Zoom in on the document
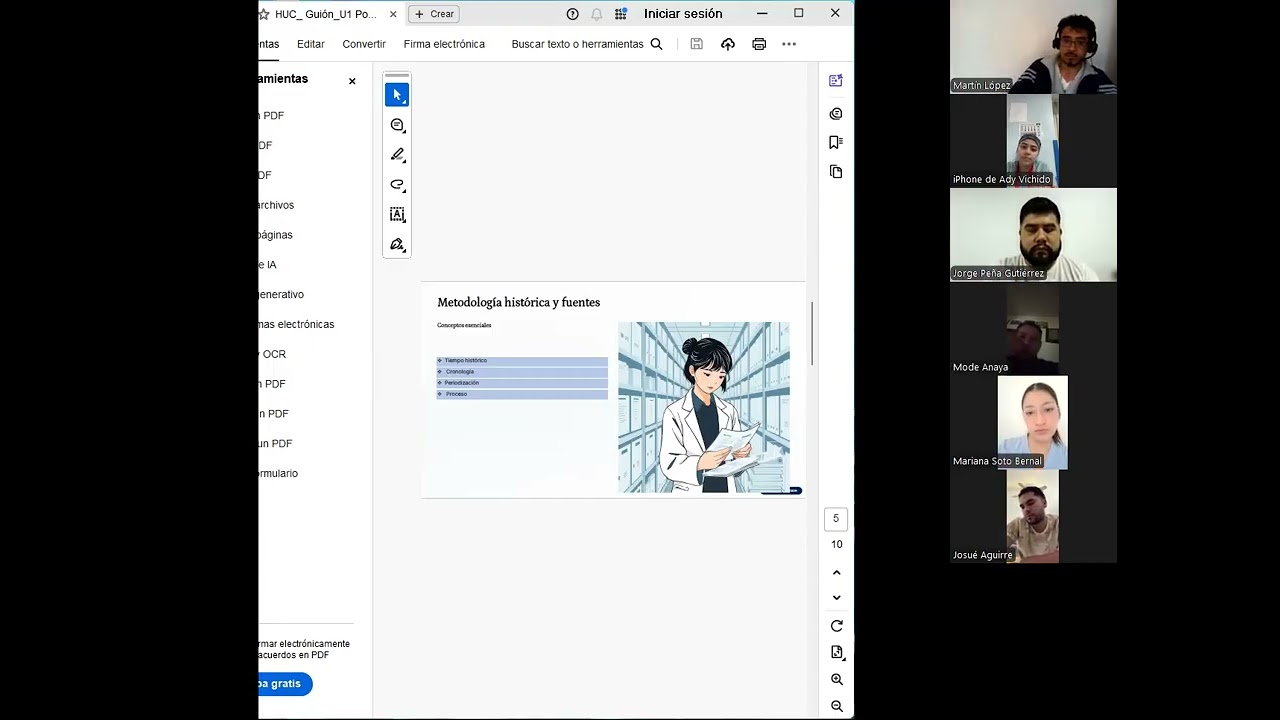The image size is (1280, 720). coord(837,679)
